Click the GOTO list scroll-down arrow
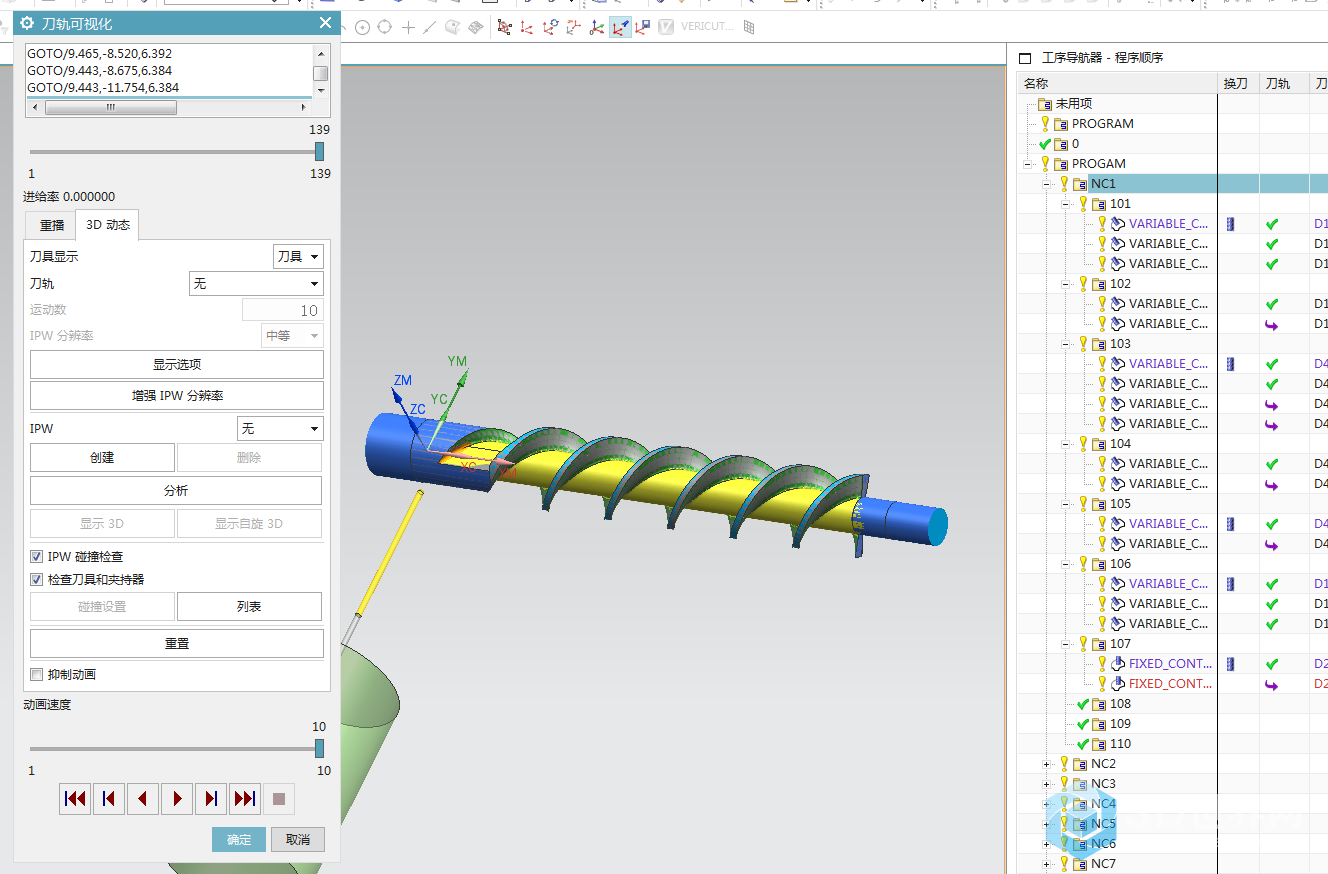This screenshot has width=1328, height=874. (x=321, y=90)
